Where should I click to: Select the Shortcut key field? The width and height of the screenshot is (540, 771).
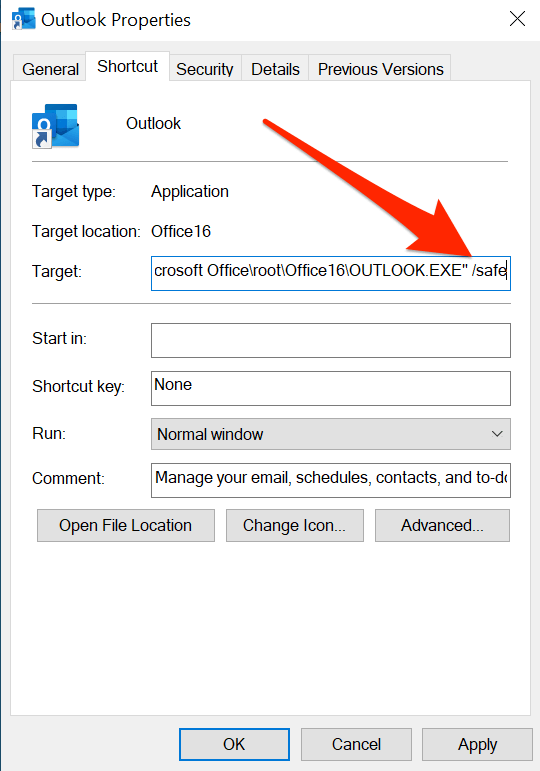[330, 388]
